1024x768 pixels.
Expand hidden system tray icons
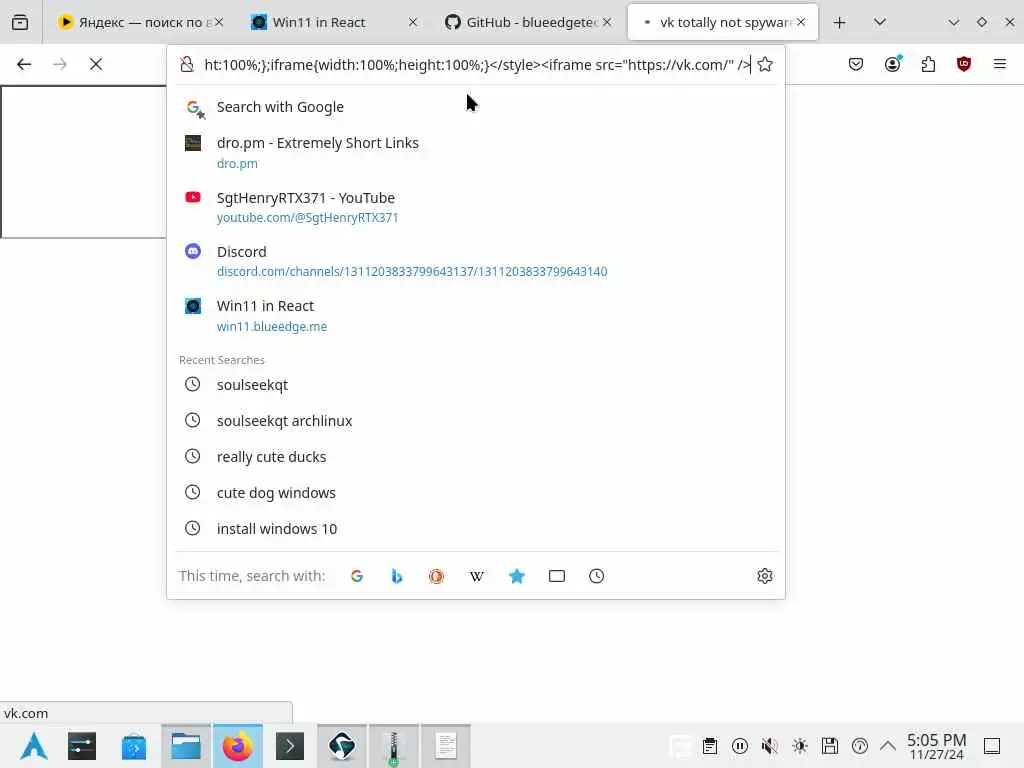[888, 746]
